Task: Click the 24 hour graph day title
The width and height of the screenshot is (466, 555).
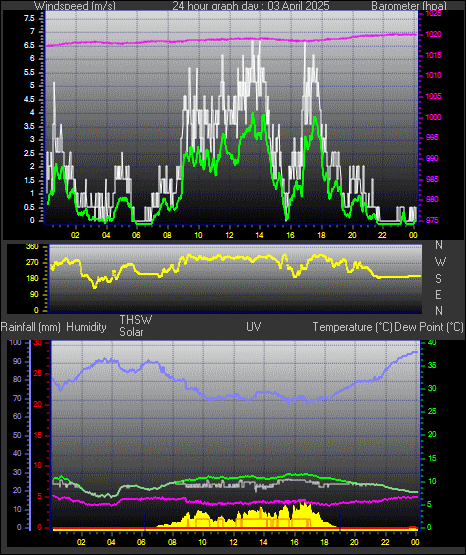Action: pos(251,6)
